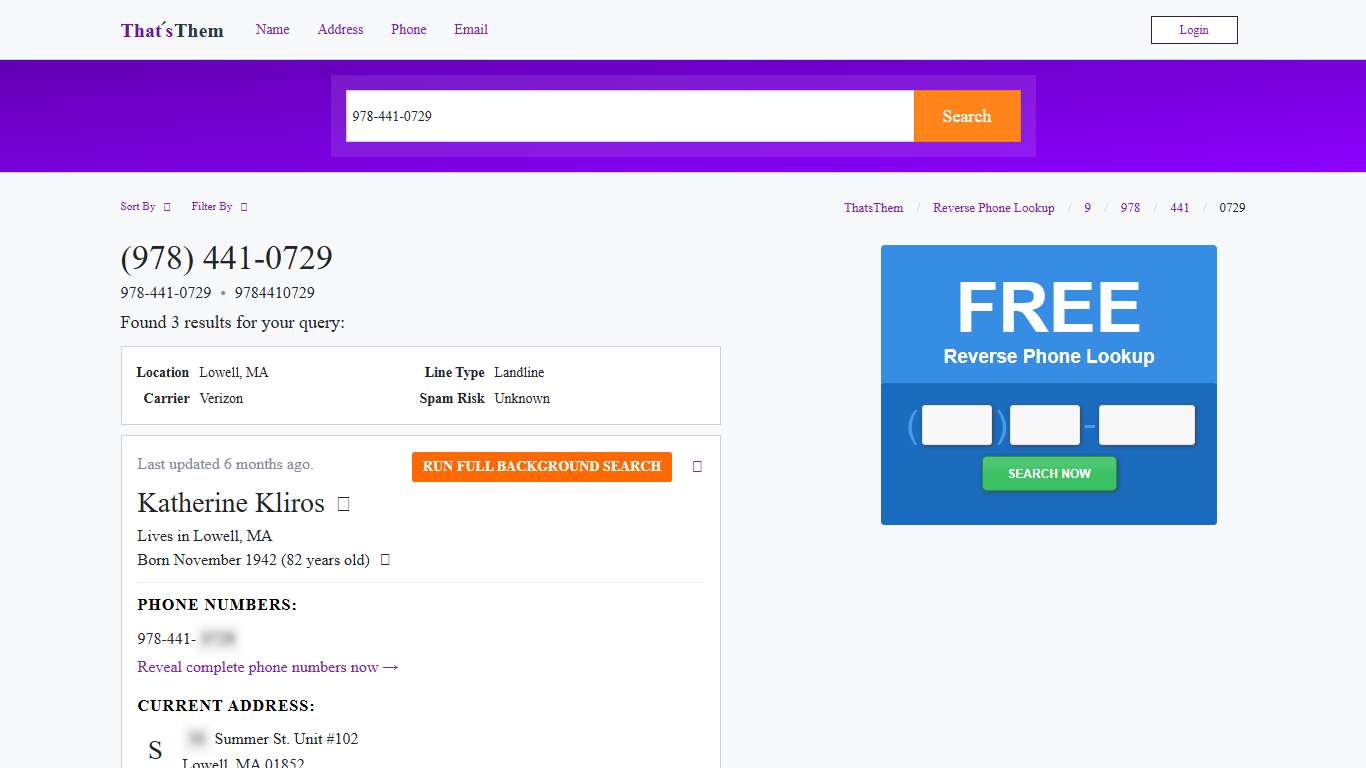This screenshot has width=1366, height=768.
Task: Open the Email lookup menu item
Action: coord(470,30)
